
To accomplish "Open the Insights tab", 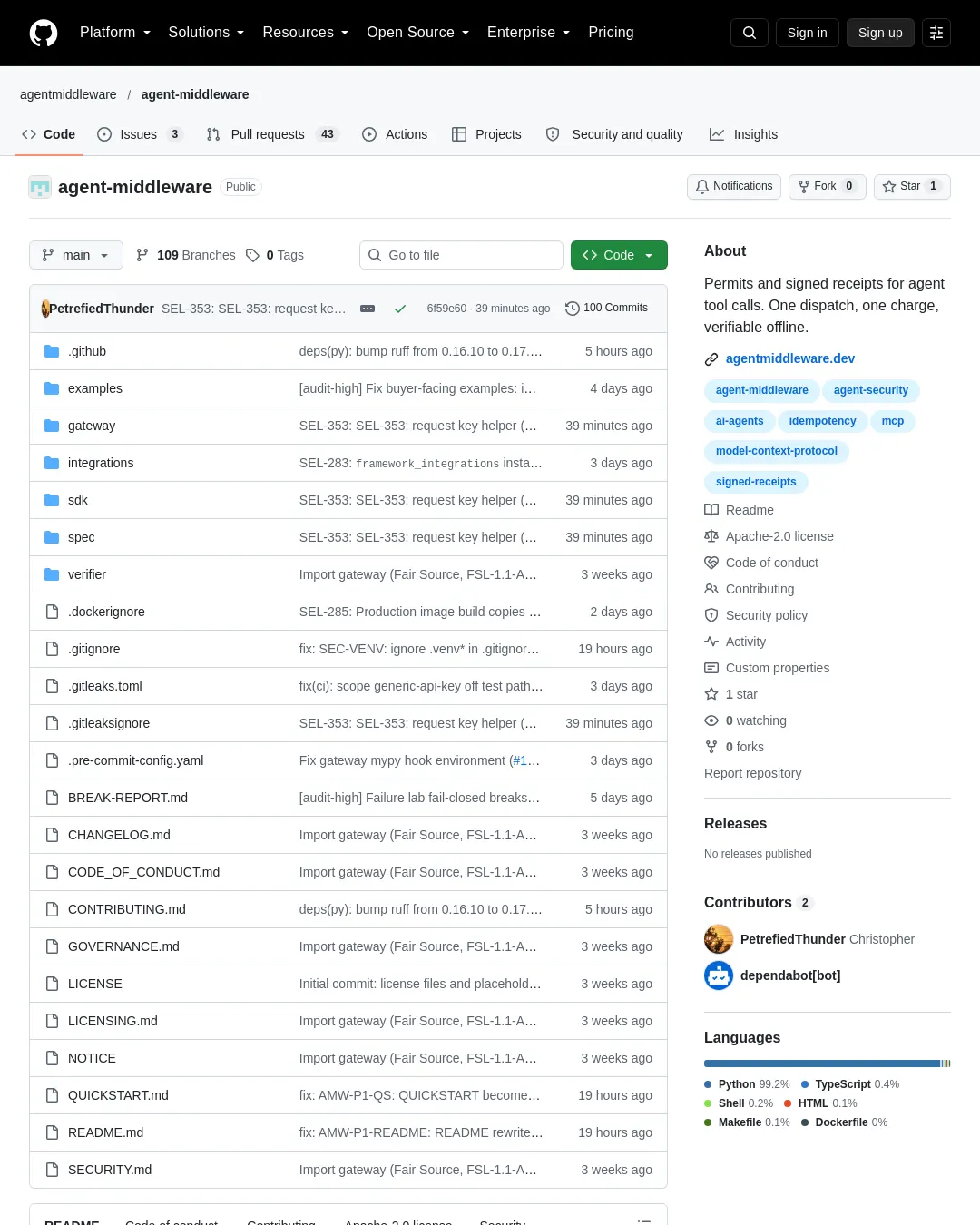I will [743, 134].
